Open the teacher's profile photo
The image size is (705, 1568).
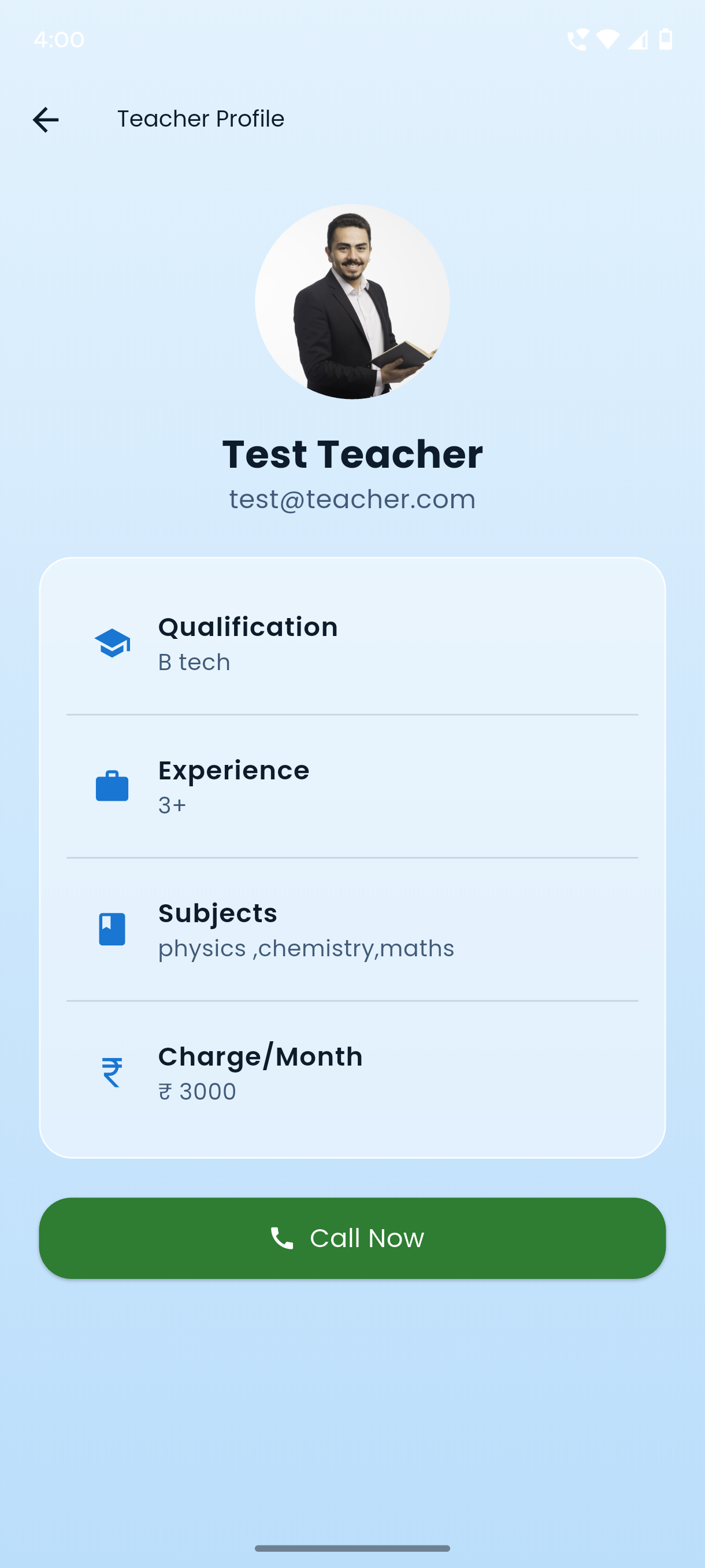[x=352, y=302]
